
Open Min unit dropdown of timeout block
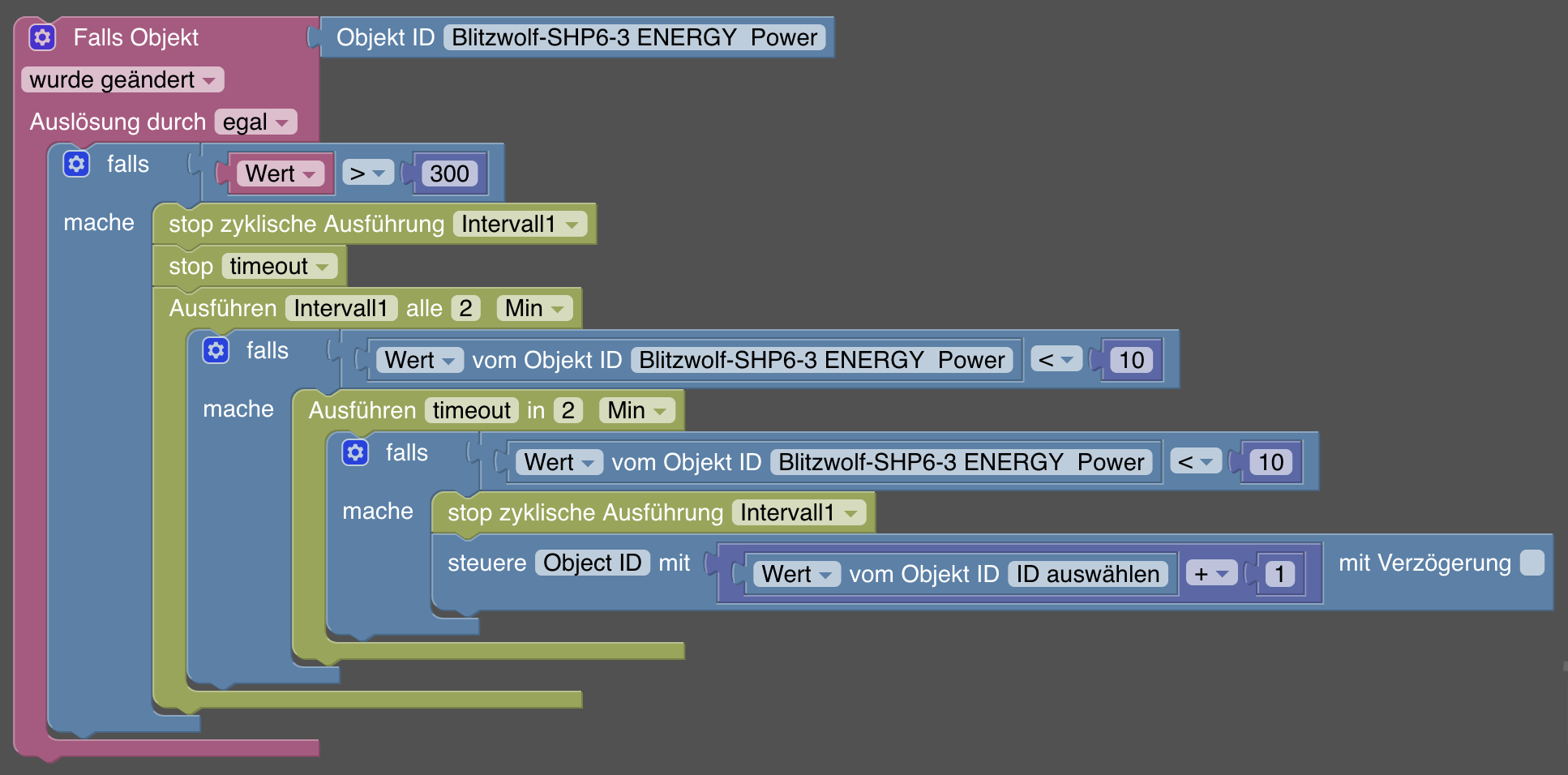[x=637, y=410]
